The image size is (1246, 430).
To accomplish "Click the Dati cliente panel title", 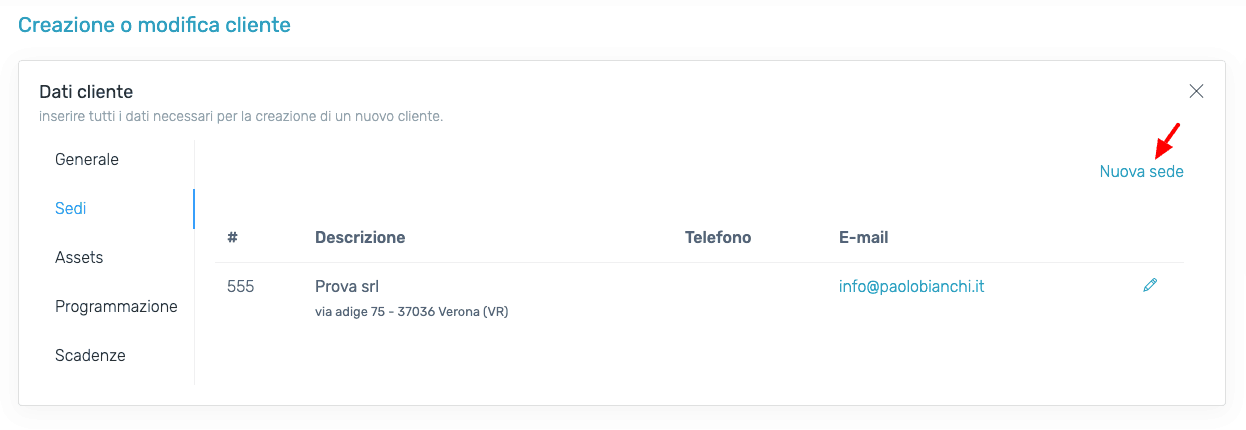I will pyautogui.click(x=86, y=92).
